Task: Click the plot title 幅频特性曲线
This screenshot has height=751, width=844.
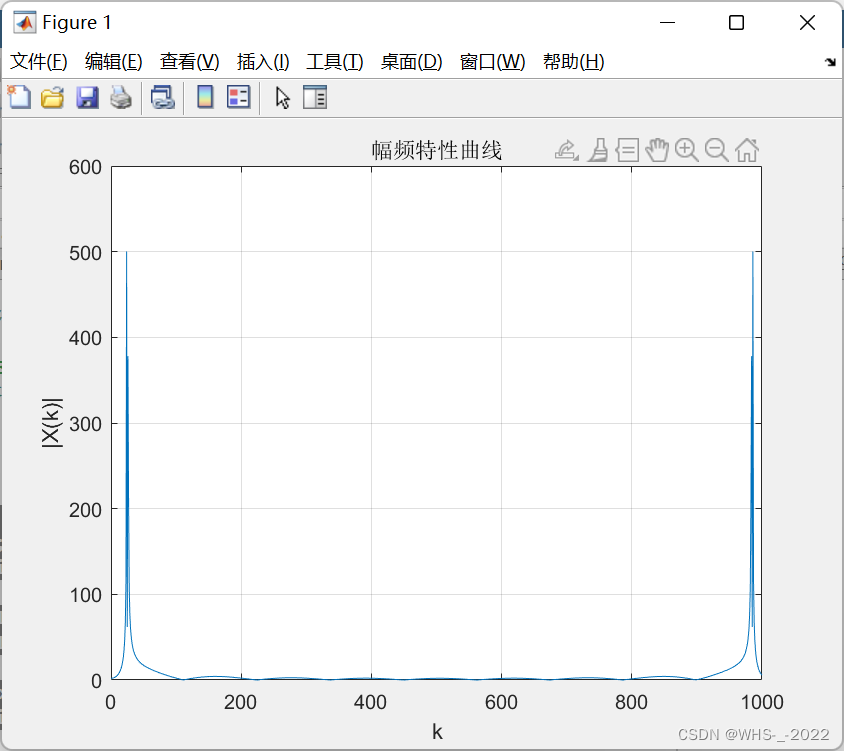Action: [x=437, y=150]
